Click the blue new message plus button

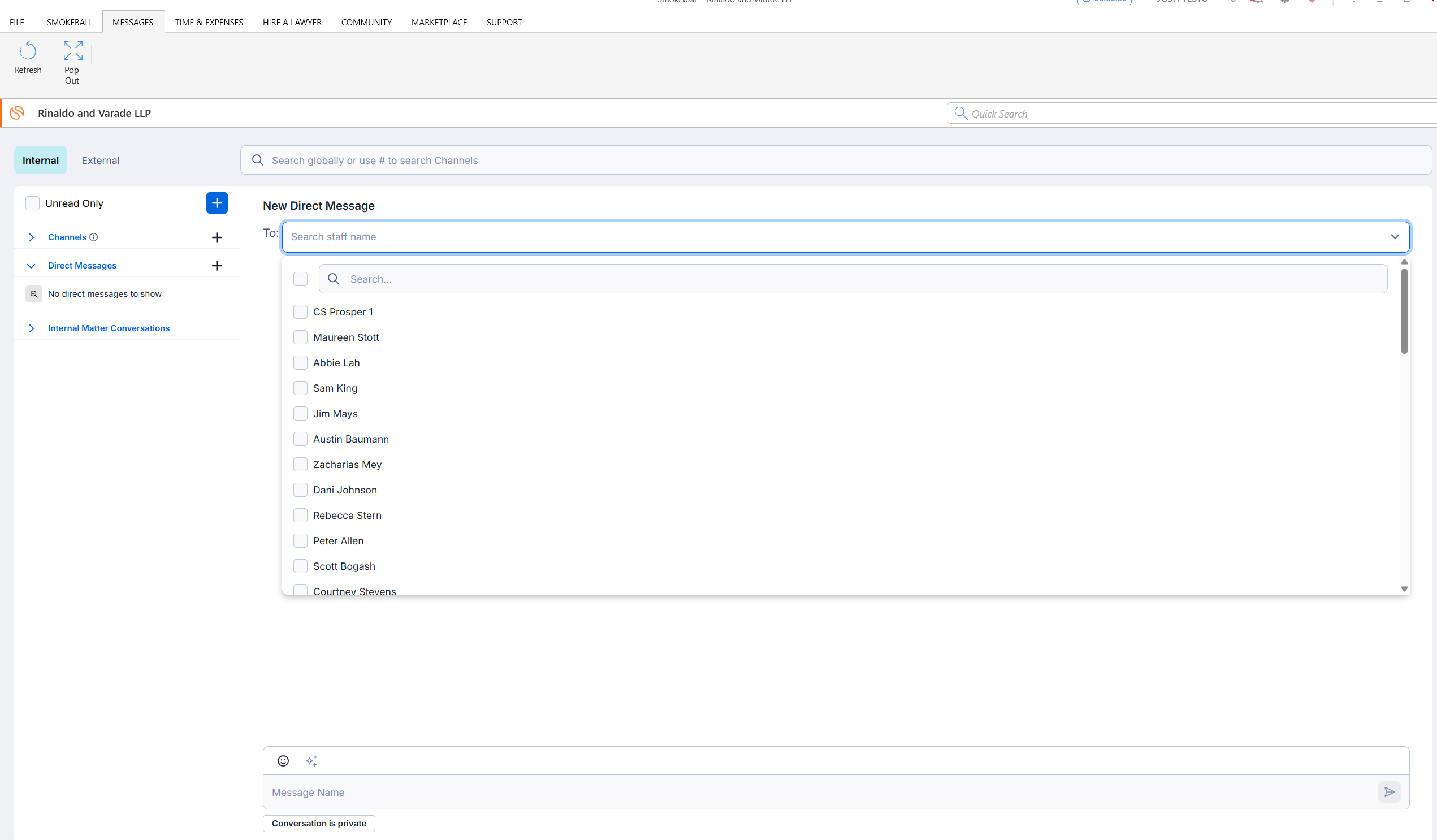click(x=217, y=203)
